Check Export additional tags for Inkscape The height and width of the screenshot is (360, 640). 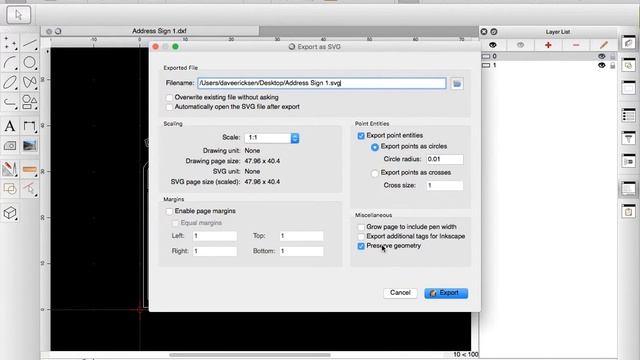[x=361, y=236]
